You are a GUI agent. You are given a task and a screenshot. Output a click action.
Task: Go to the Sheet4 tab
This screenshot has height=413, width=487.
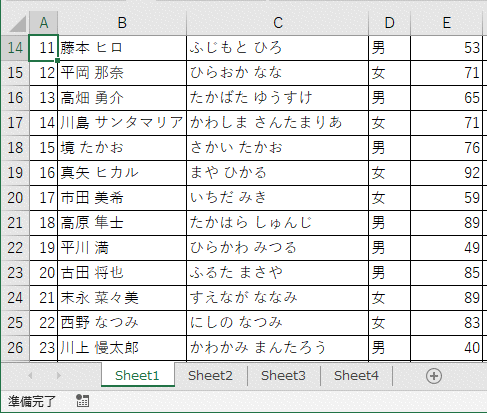[x=356, y=376]
